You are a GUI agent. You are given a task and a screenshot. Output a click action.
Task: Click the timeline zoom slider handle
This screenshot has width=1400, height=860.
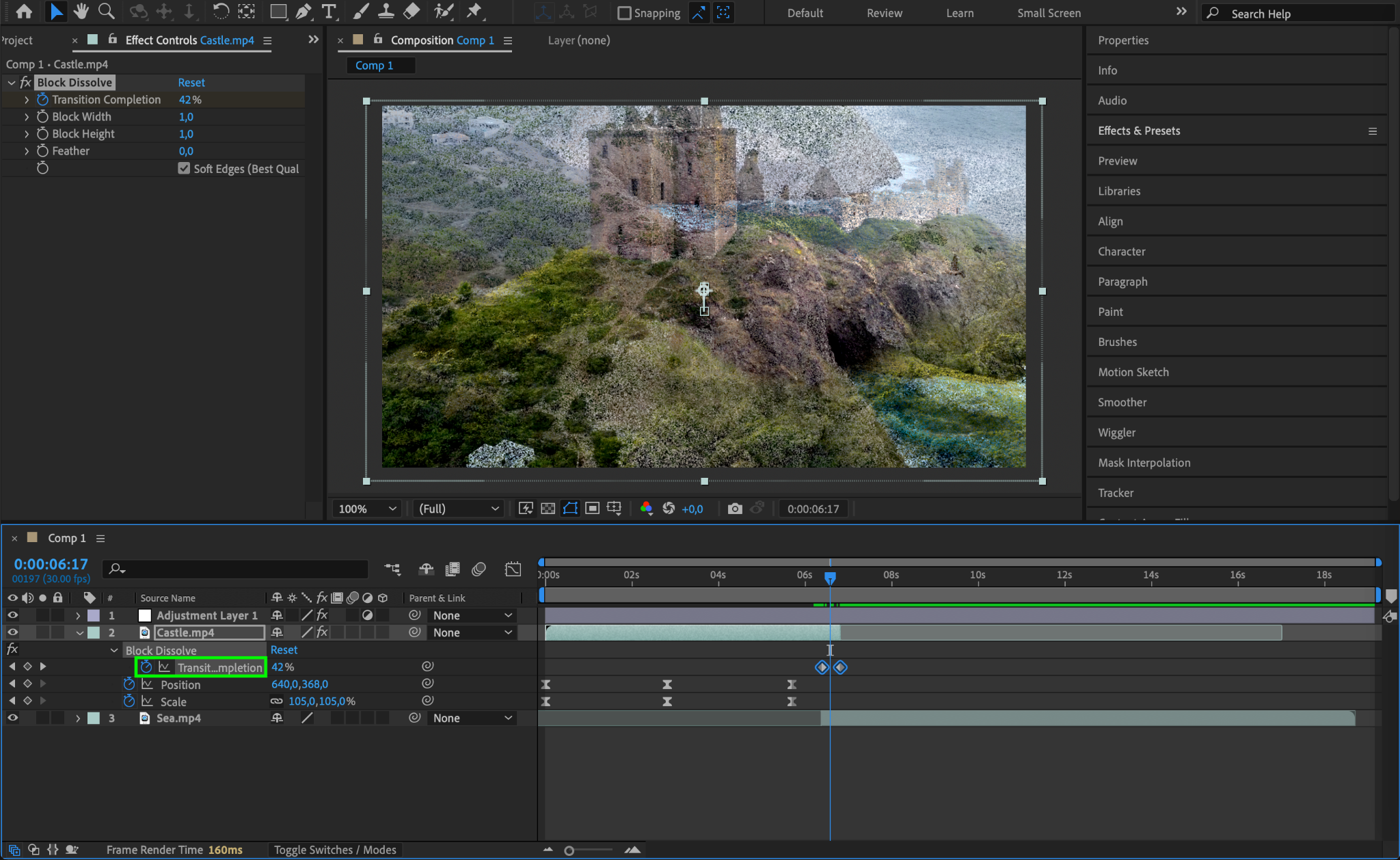click(569, 850)
